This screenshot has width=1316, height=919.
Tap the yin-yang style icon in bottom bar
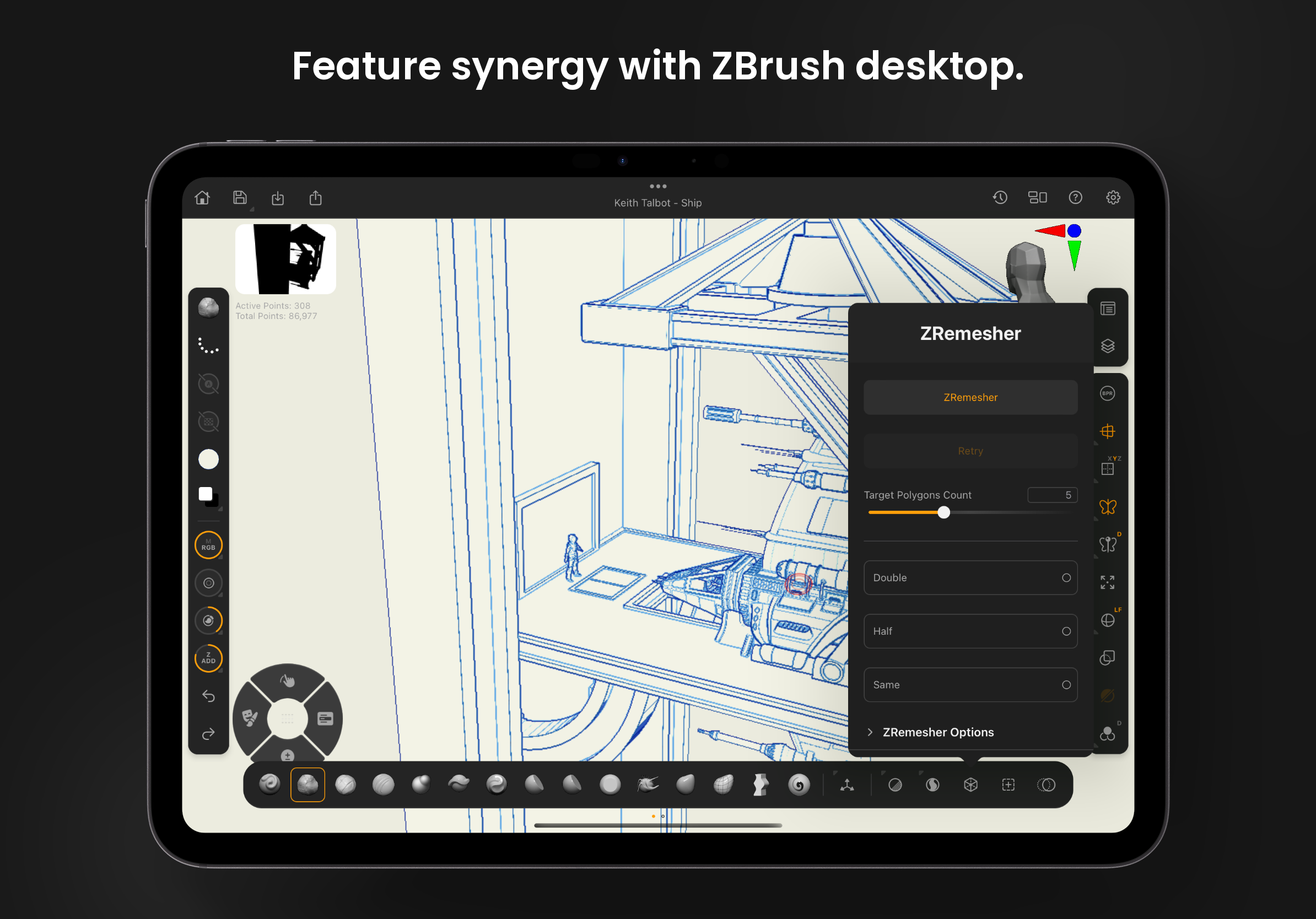(933, 785)
